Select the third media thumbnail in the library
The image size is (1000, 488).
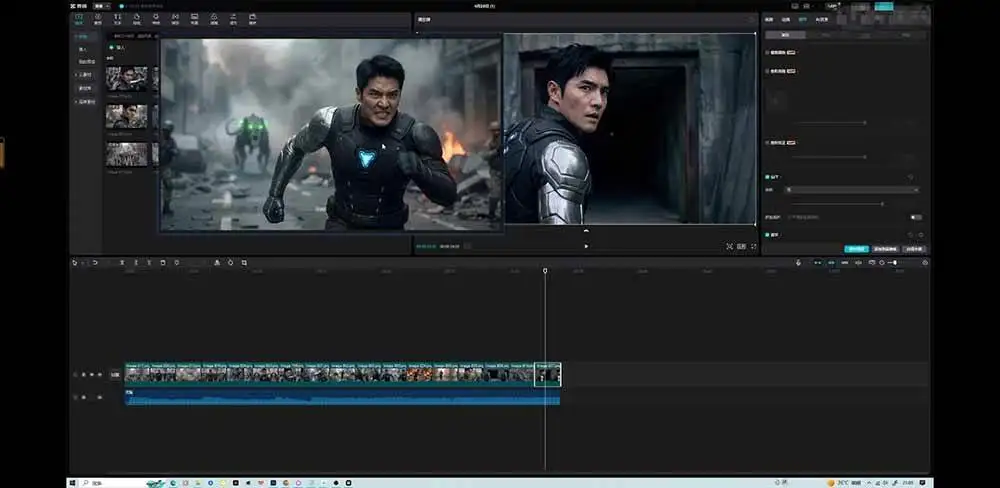tap(126, 154)
